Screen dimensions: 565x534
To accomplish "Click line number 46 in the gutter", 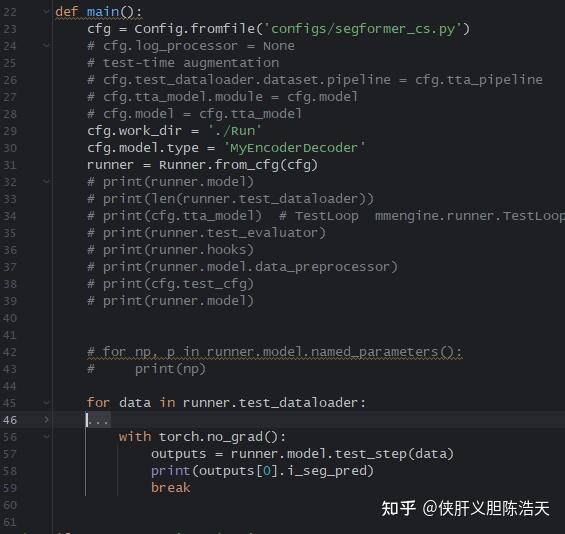I will 10,420.
